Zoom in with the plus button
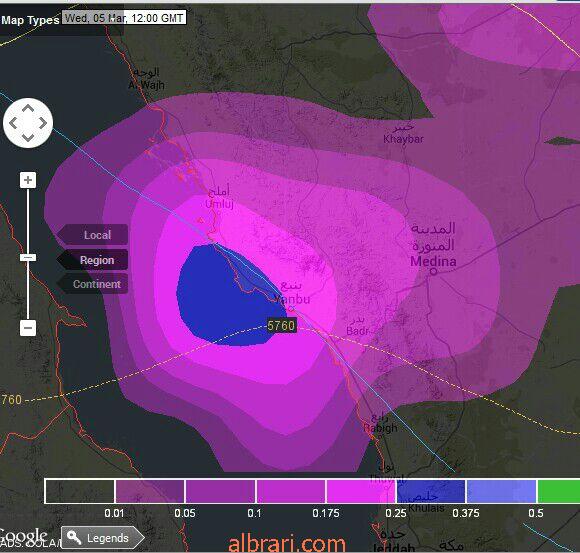This screenshot has width=580, height=553. pos(28,180)
